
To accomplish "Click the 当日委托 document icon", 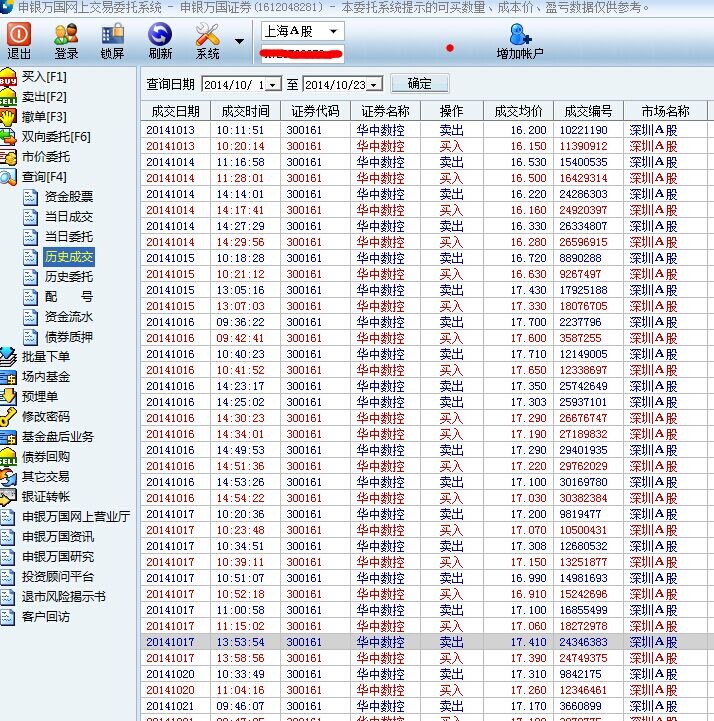I will tap(30, 237).
